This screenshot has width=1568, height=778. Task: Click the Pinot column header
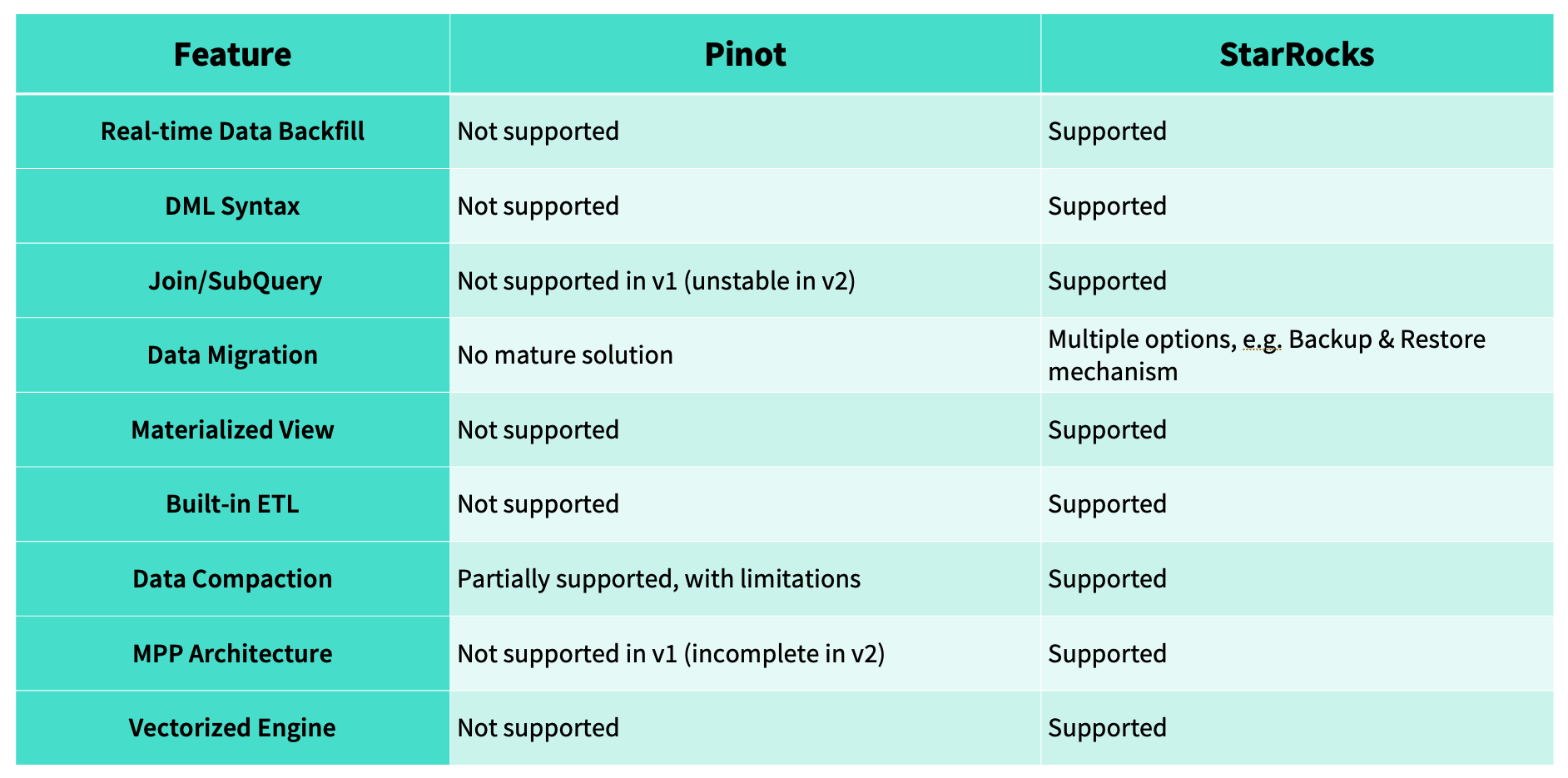click(x=745, y=55)
